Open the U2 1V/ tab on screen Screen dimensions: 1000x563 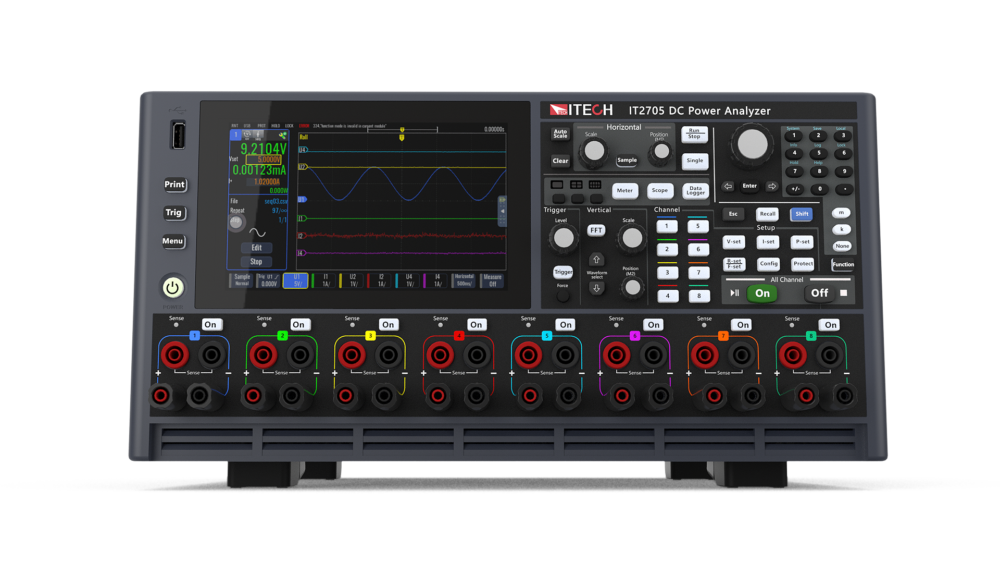[x=353, y=281]
